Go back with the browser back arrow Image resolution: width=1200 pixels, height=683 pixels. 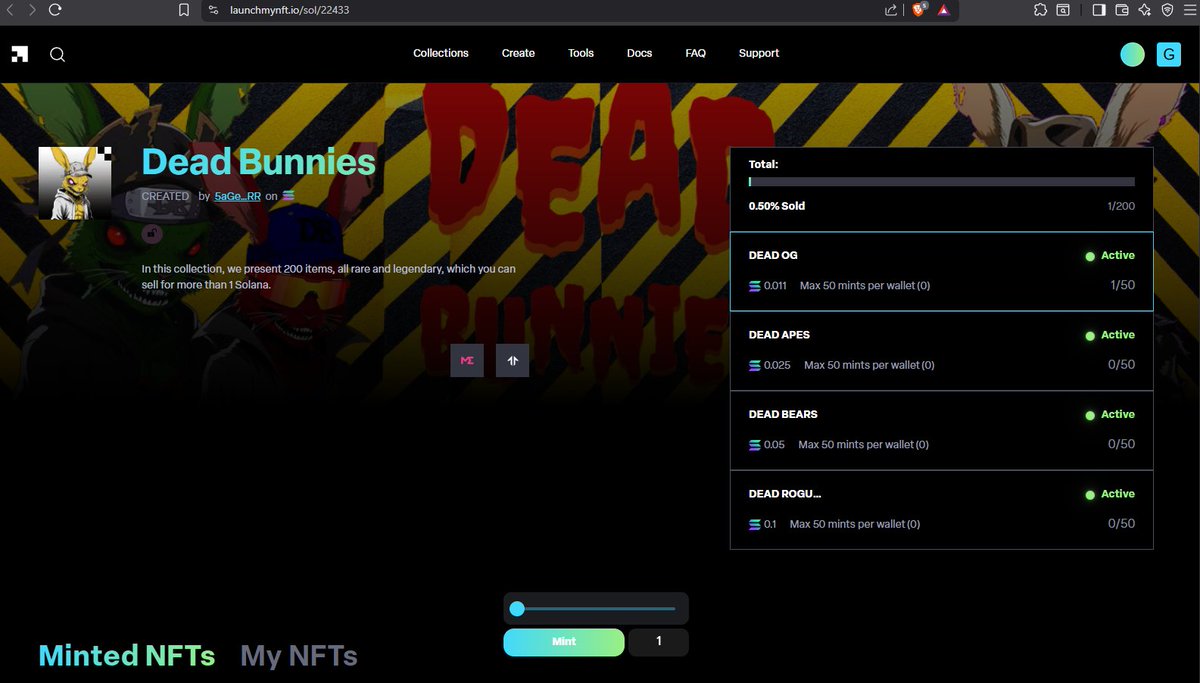(11, 10)
